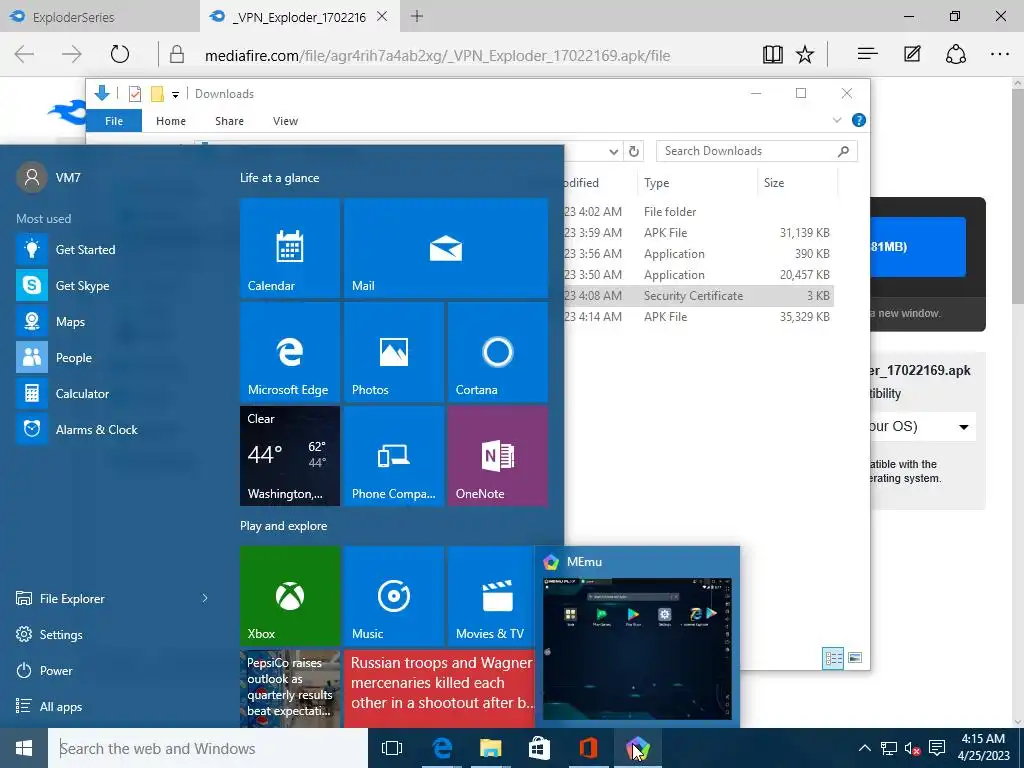Click the Search Downloads field
Screen dimensions: 1024x768
pos(756,151)
